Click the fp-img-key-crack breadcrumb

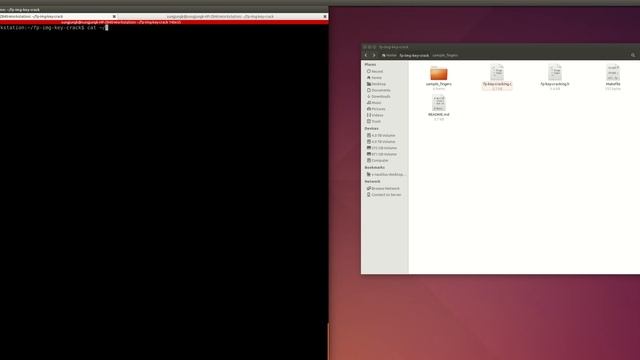(414, 55)
